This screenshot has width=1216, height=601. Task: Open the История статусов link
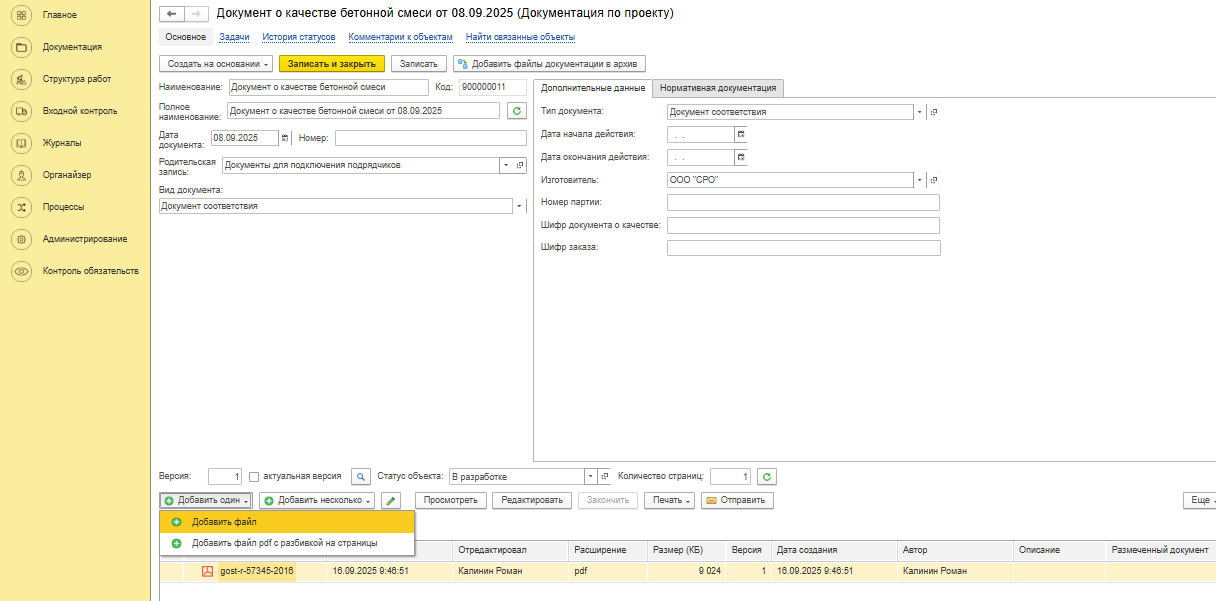coord(299,37)
